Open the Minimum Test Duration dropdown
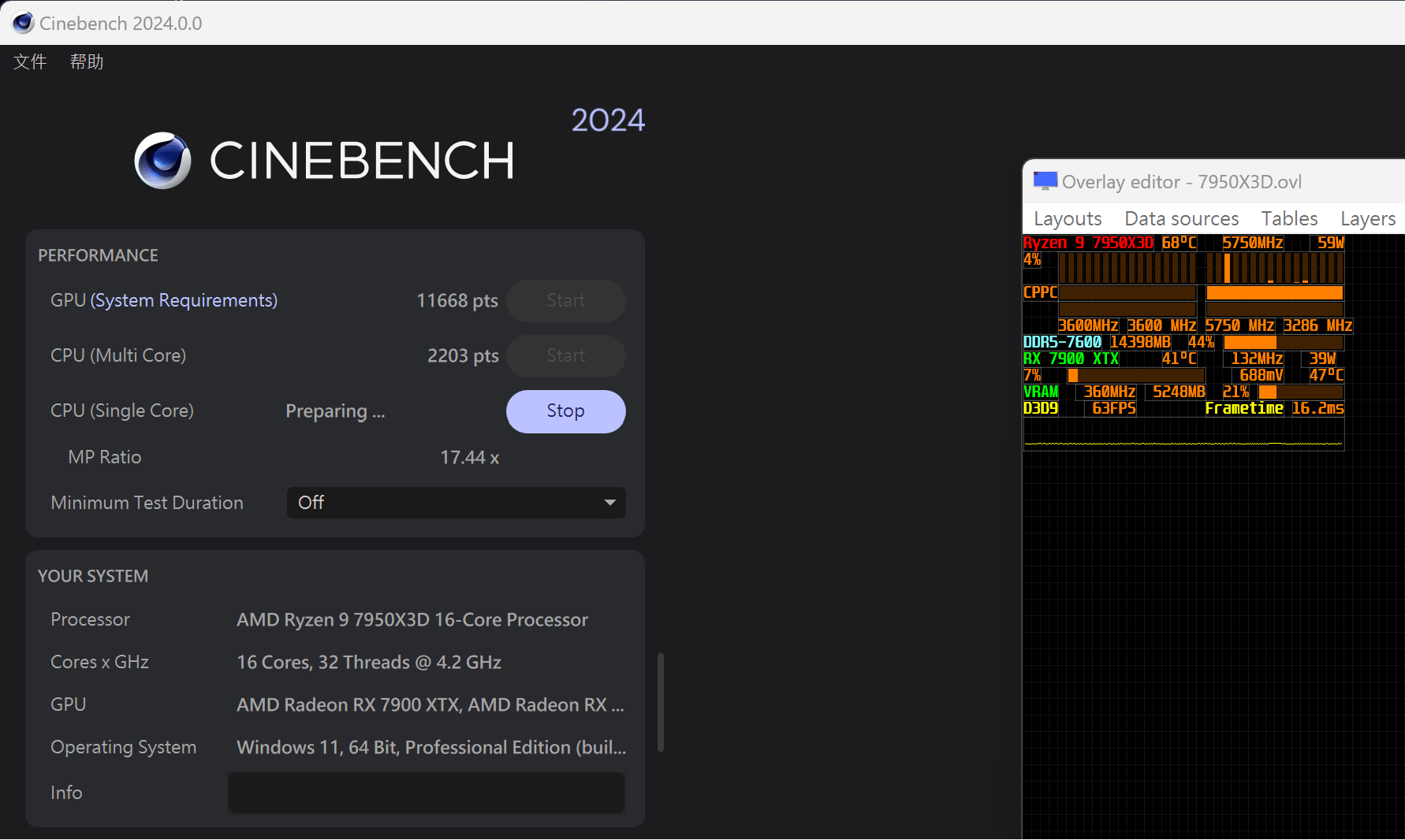The image size is (1405, 840). [x=456, y=502]
